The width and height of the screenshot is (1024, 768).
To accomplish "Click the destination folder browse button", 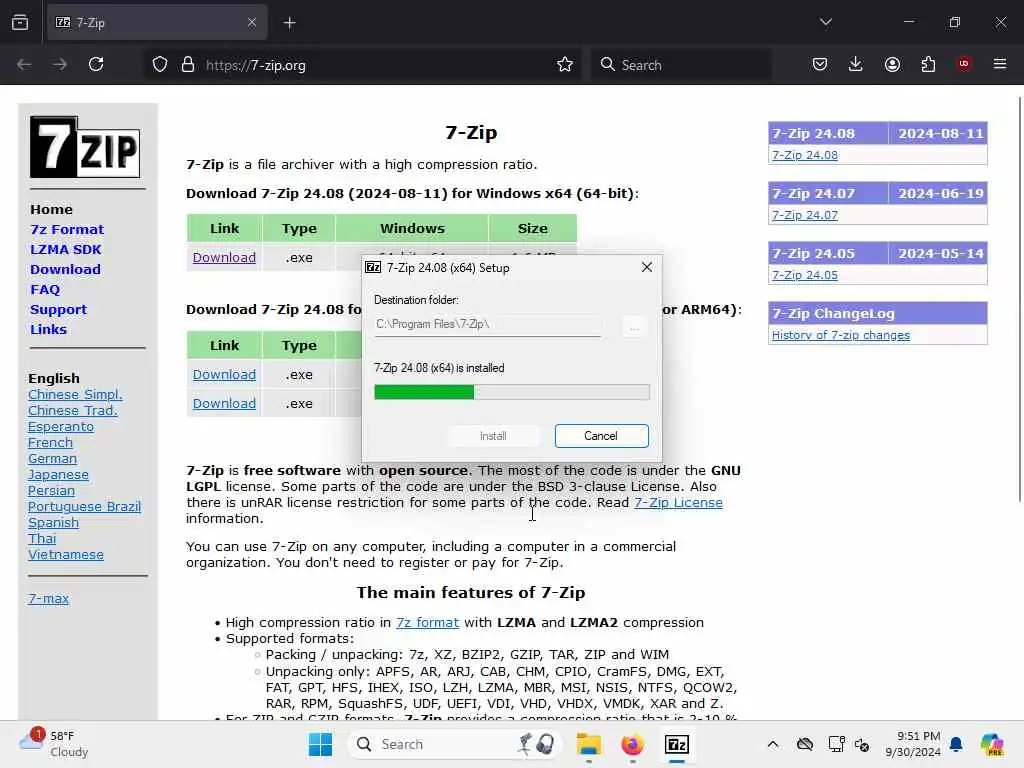I will click(x=634, y=325).
